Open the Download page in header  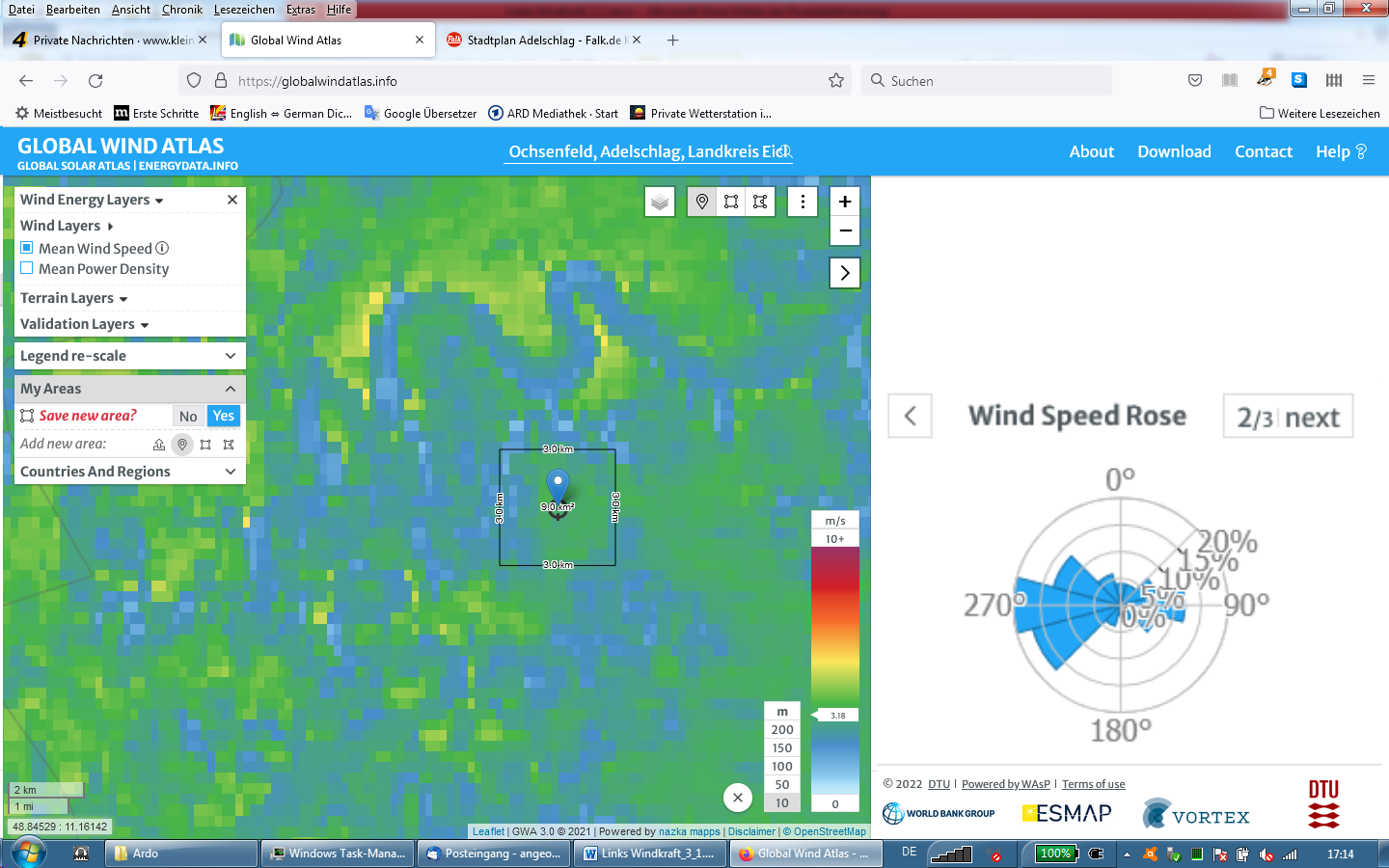pos(1174,151)
